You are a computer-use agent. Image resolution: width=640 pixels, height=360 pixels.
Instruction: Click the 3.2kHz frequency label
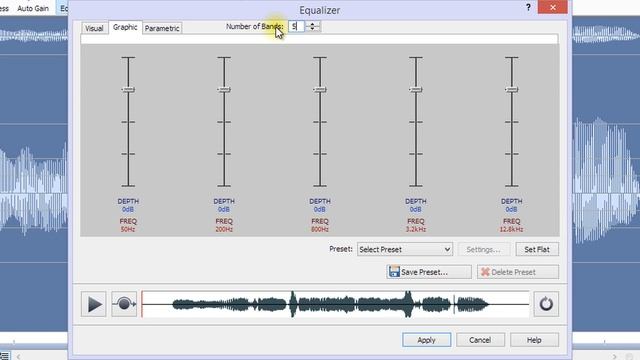coord(416,229)
